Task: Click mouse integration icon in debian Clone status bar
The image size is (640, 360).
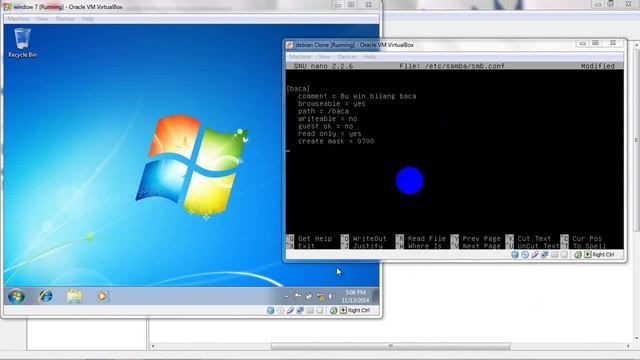Action: click(578, 255)
